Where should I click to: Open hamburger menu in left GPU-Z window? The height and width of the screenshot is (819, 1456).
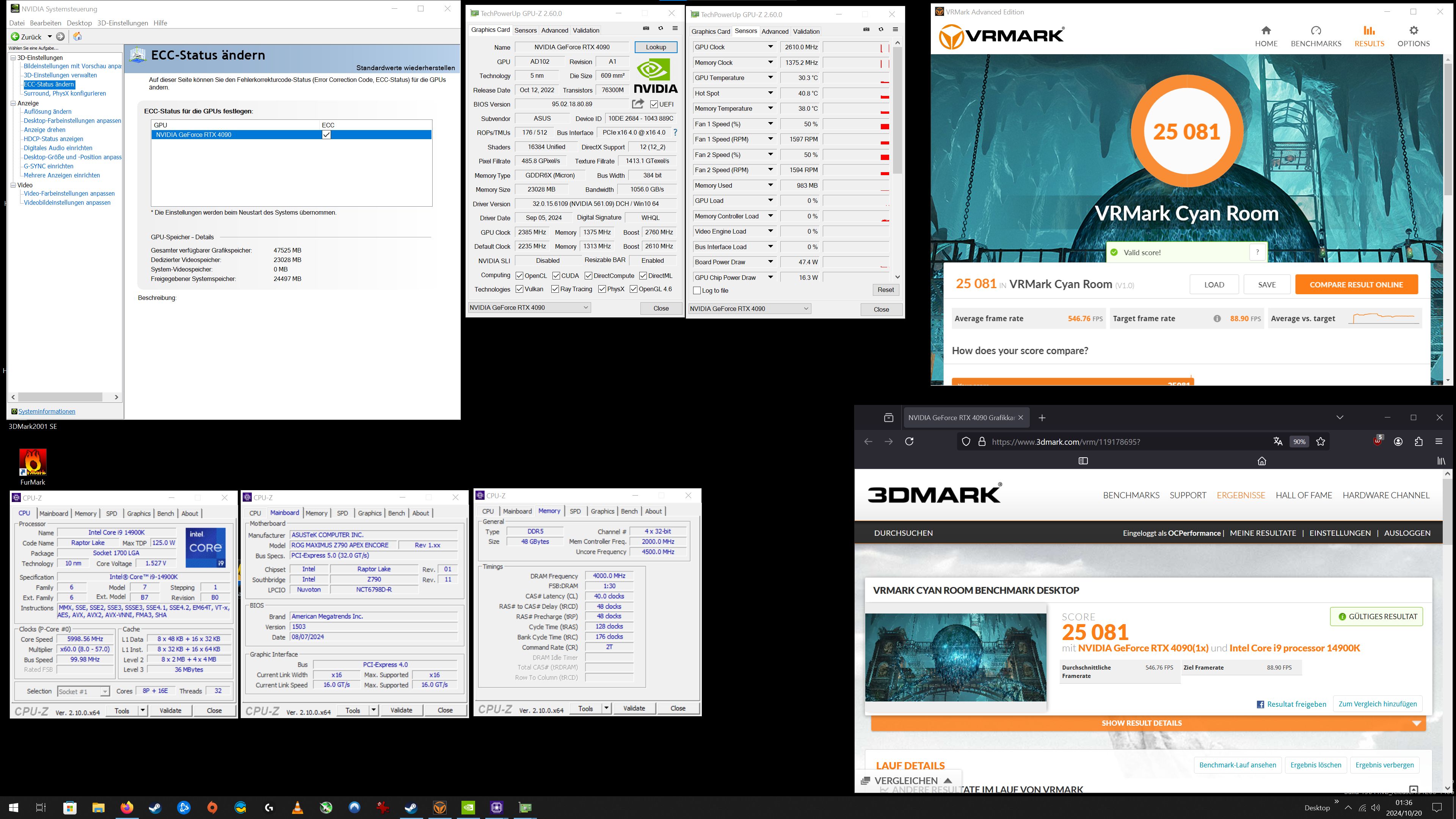click(675, 28)
